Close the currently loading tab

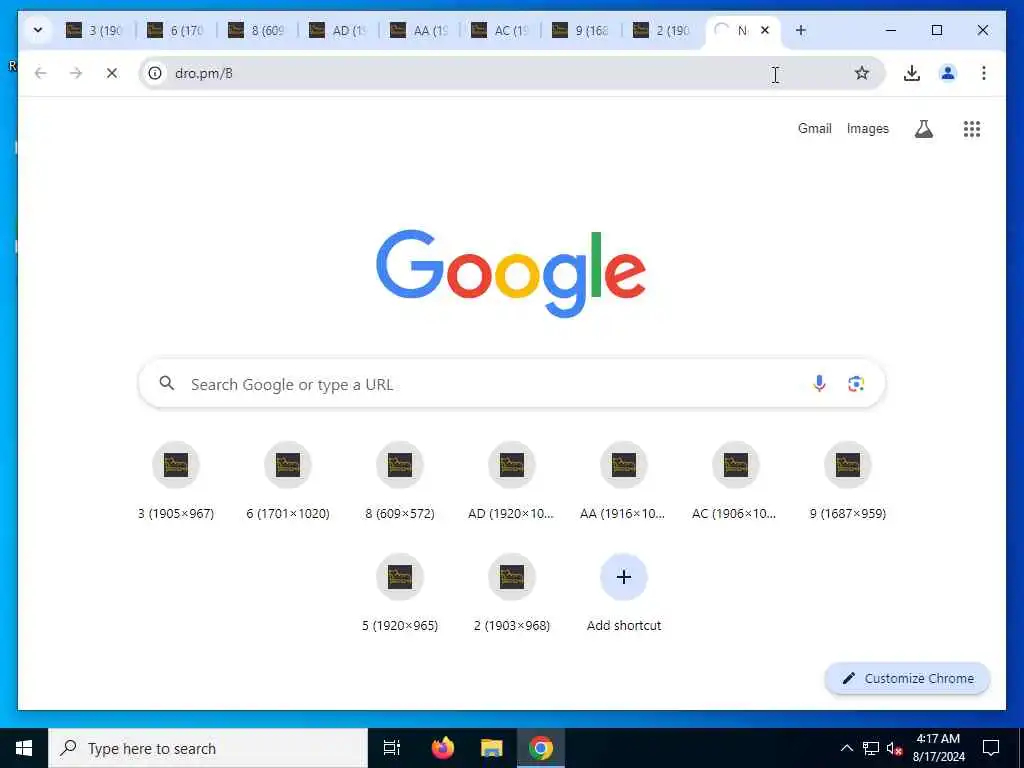pos(765,30)
